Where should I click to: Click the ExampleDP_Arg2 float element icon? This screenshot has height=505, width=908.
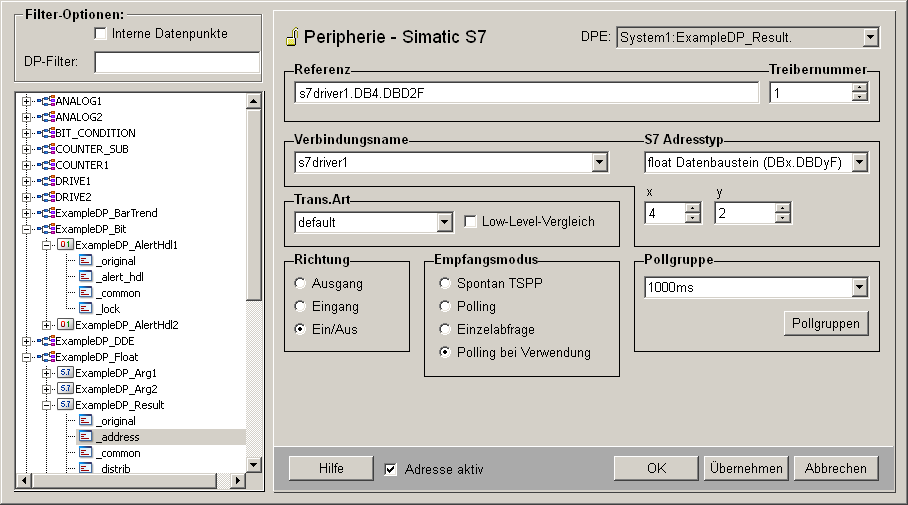click(66, 389)
